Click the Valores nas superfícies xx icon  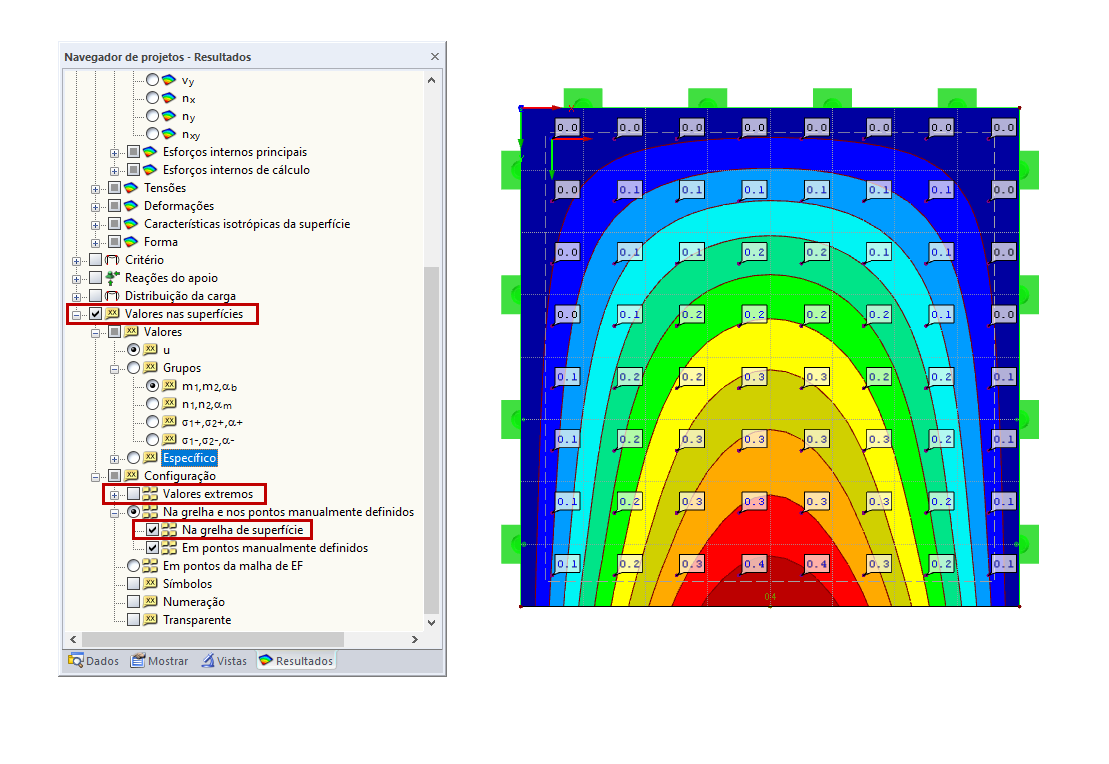[x=112, y=313]
